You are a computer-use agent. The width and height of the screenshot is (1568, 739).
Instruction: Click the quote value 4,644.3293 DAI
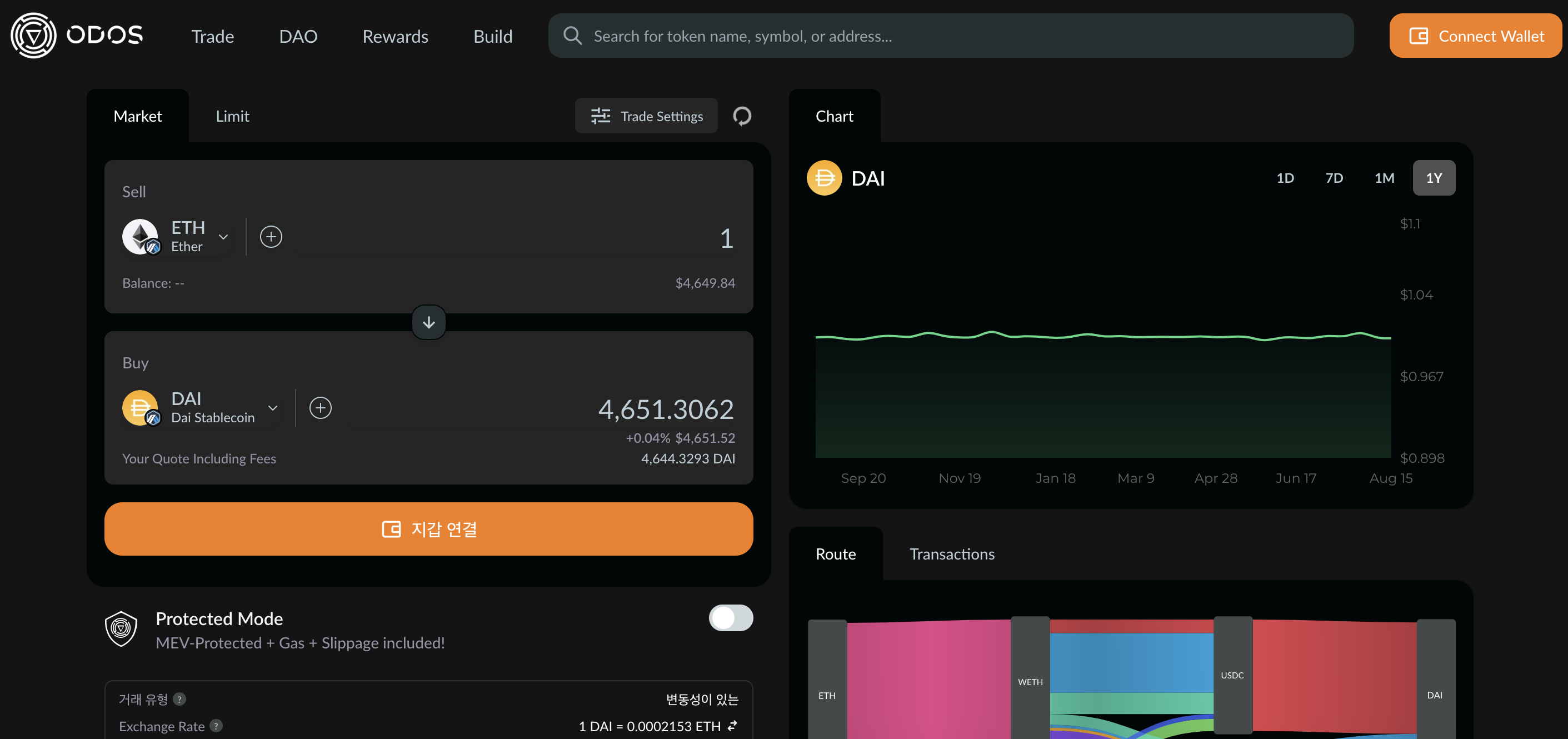(x=688, y=458)
